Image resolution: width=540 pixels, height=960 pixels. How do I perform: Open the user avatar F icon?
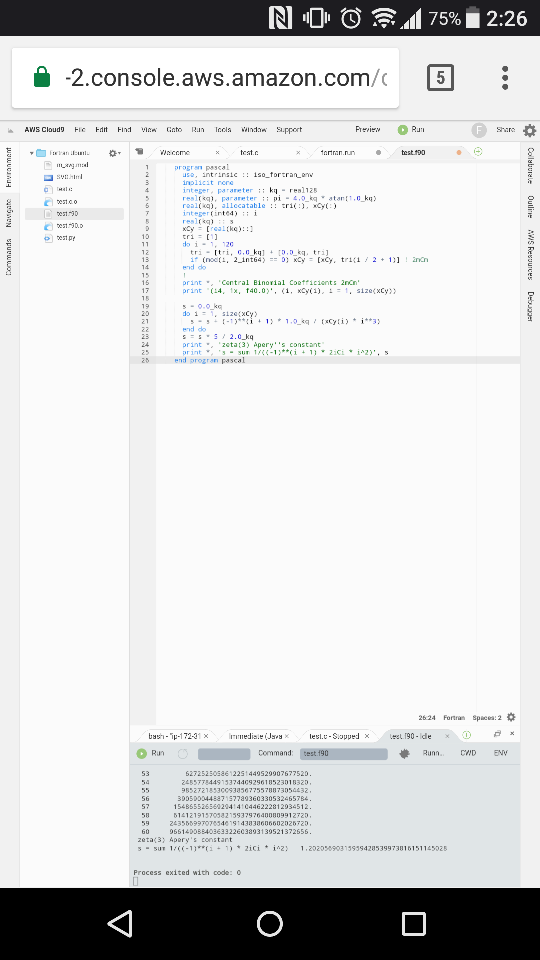(x=479, y=130)
